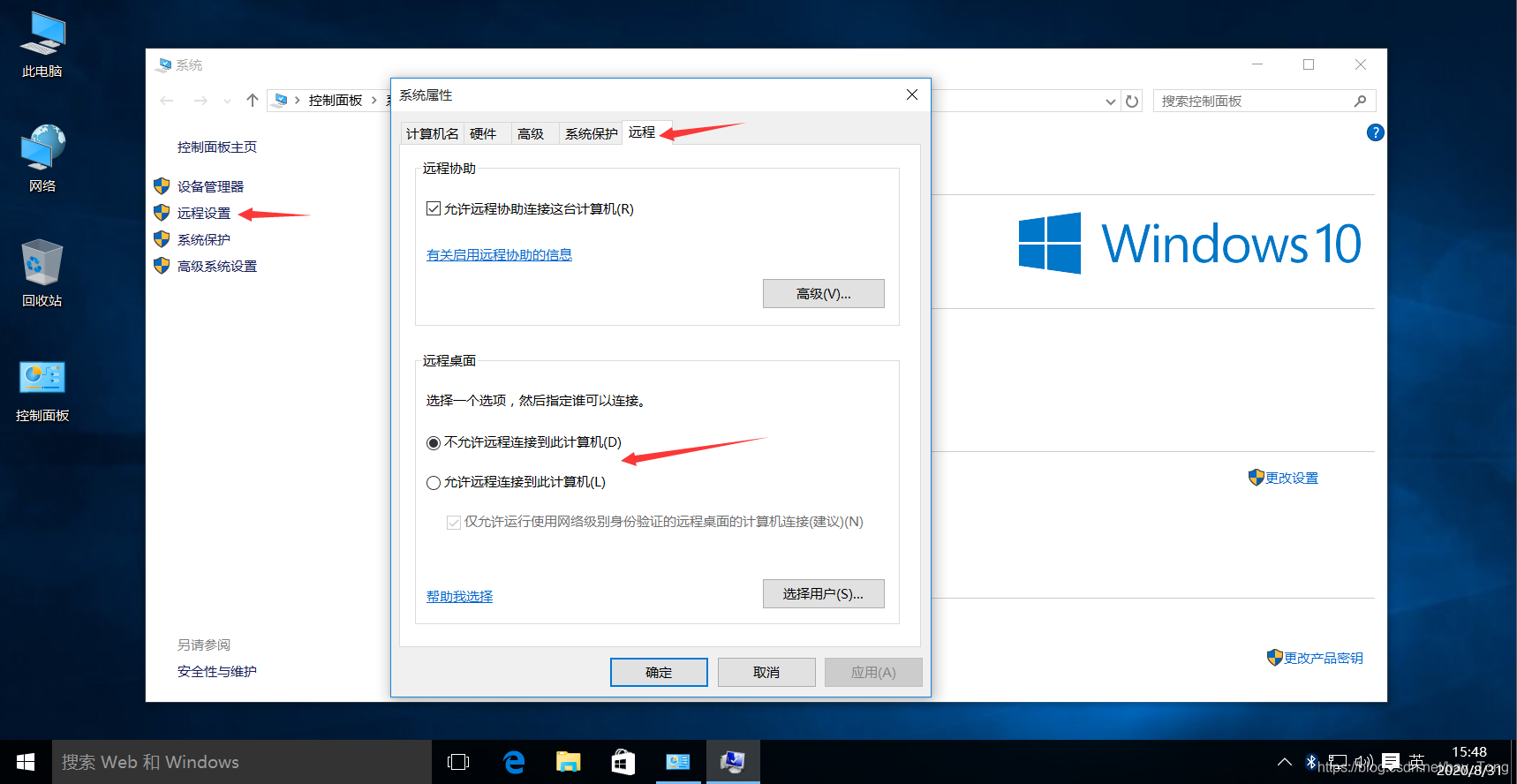Click the forward navigation arrow
Screen dimensions: 1517x784
click(200, 101)
